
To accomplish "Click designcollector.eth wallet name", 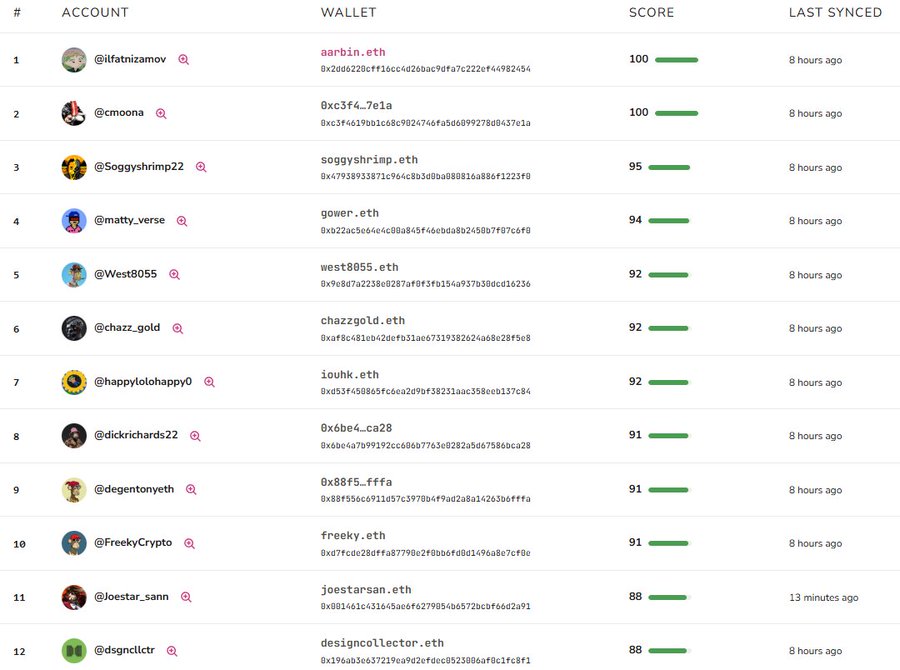I will click(x=382, y=643).
